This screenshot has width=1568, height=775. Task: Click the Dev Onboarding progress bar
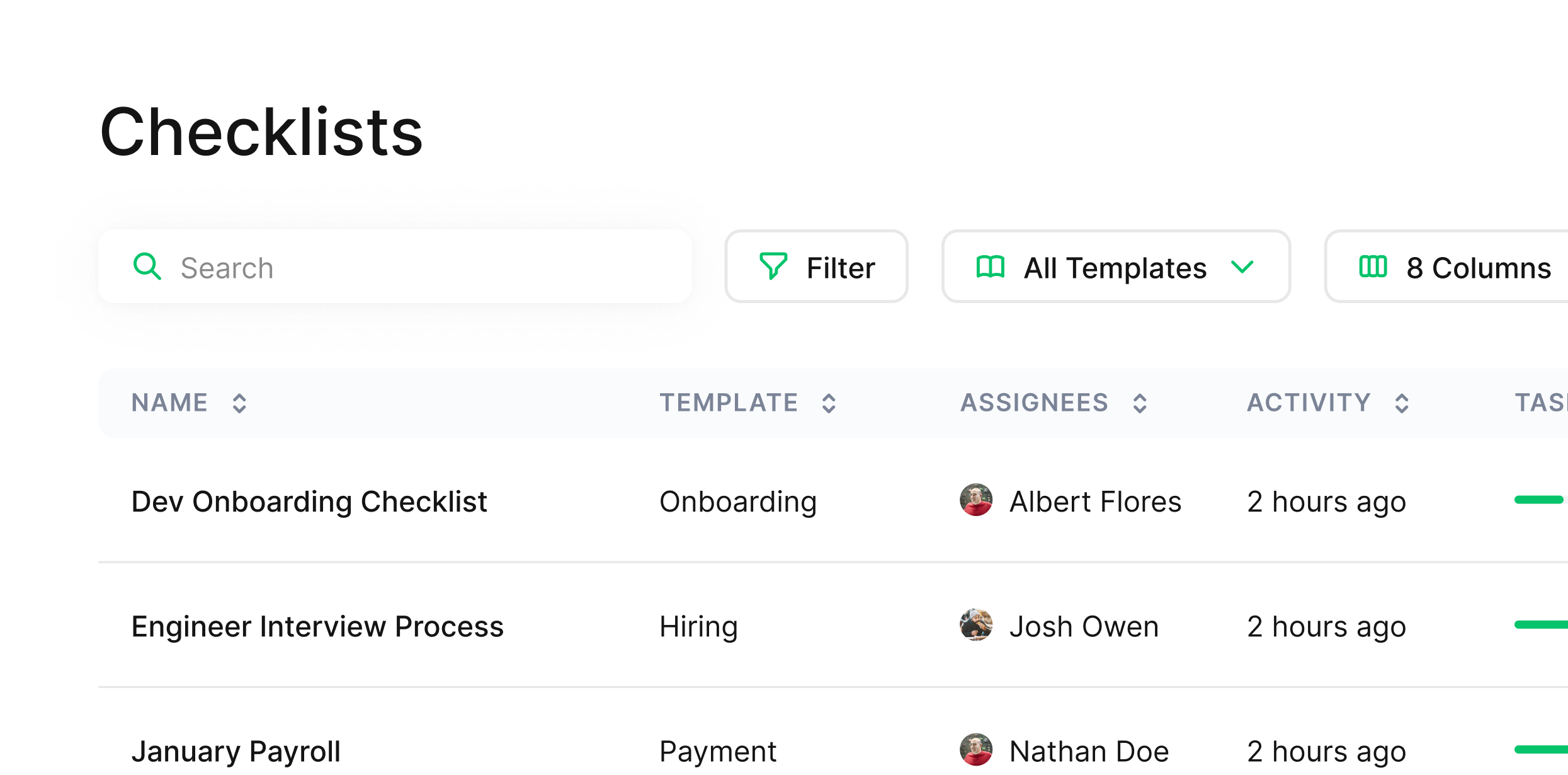tap(1539, 500)
